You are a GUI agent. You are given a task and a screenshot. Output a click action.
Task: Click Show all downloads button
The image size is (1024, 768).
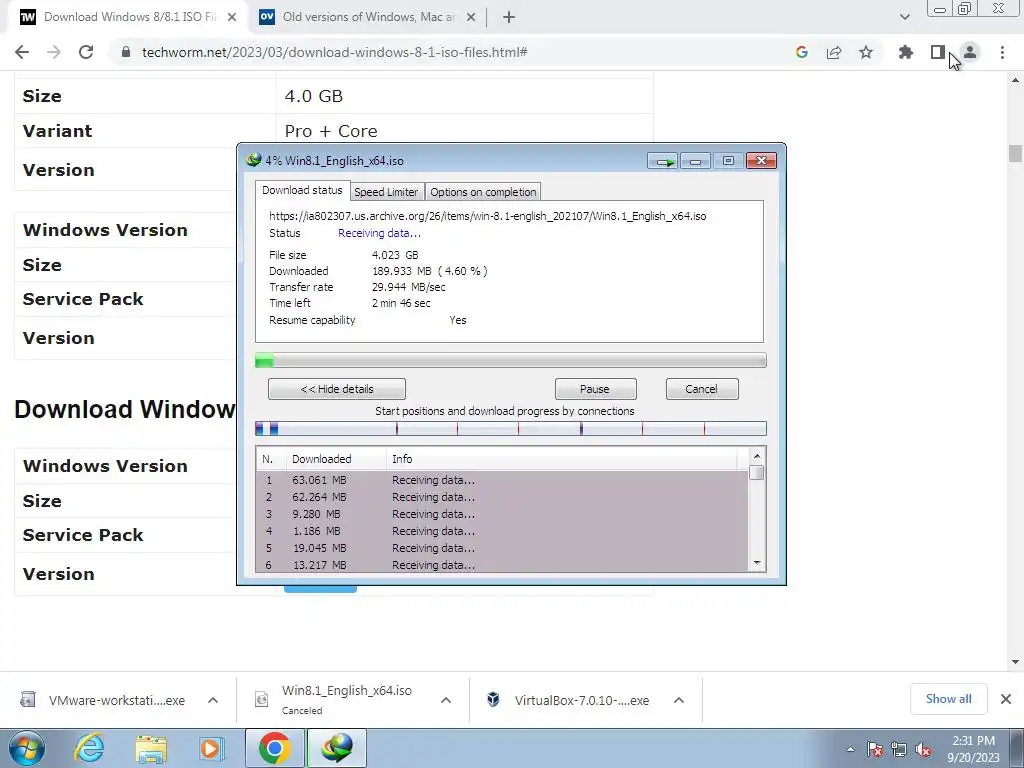pyautogui.click(x=948, y=699)
